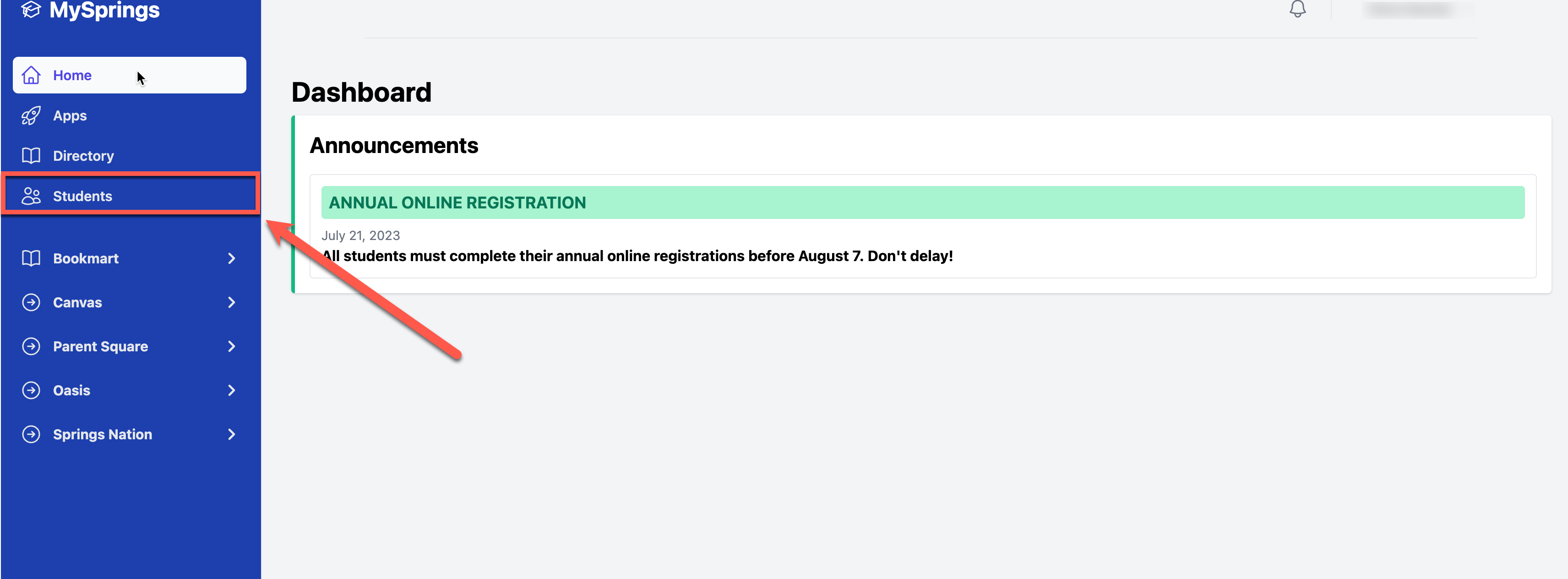
Task: Expand the Oasis chevron
Action: pyautogui.click(x=231, y=390)
